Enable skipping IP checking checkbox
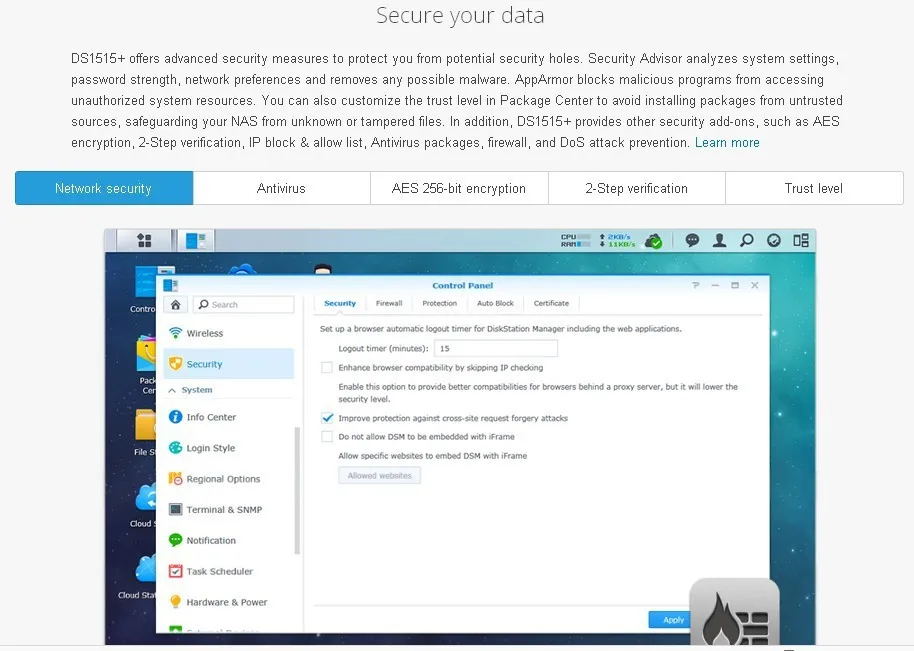This screenshot has height=651, width=914. click(x=327, y=368)
